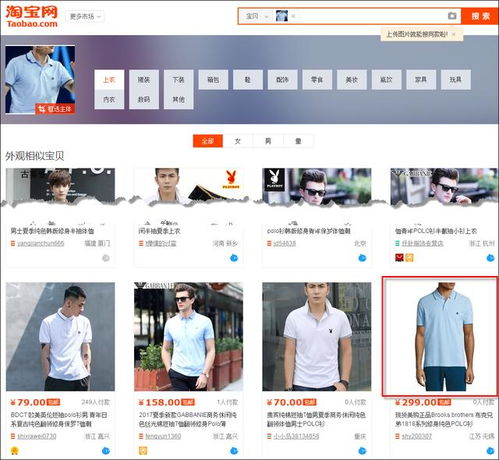This screenshot has width=499, height=460.
Task: Click the shop icon before shixiawei0730
Action: tap(13, 436)
